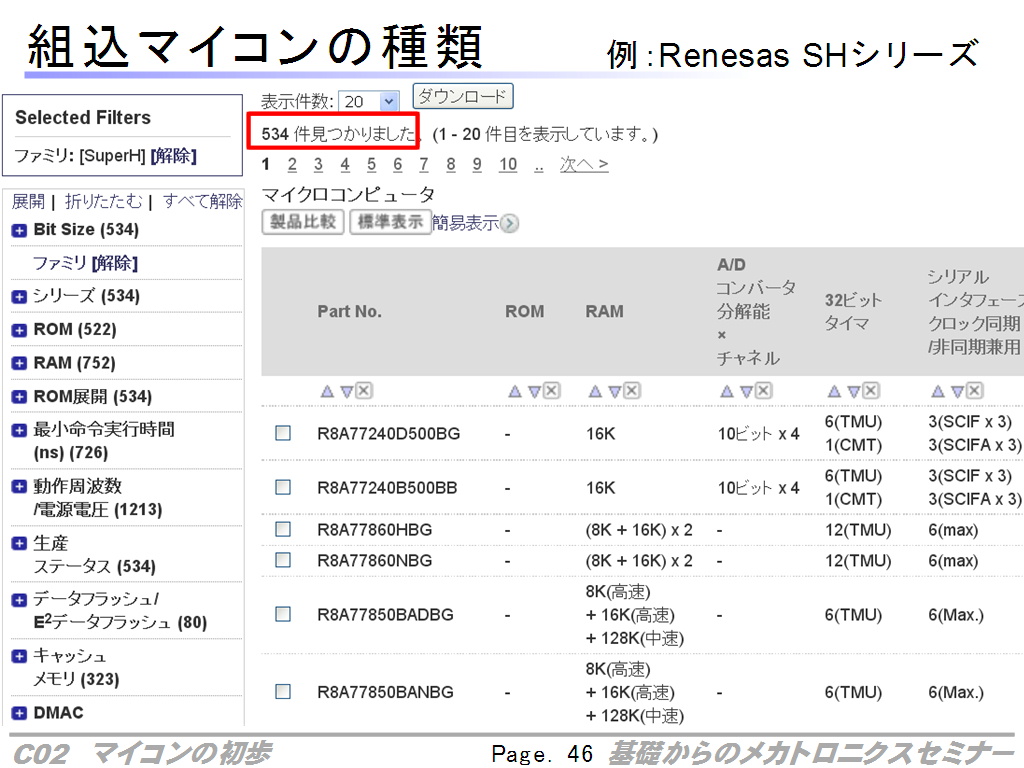Viewport: 1024px width, 768px height.
Task: Sort RAM column descending
Action: click(615, 392)
